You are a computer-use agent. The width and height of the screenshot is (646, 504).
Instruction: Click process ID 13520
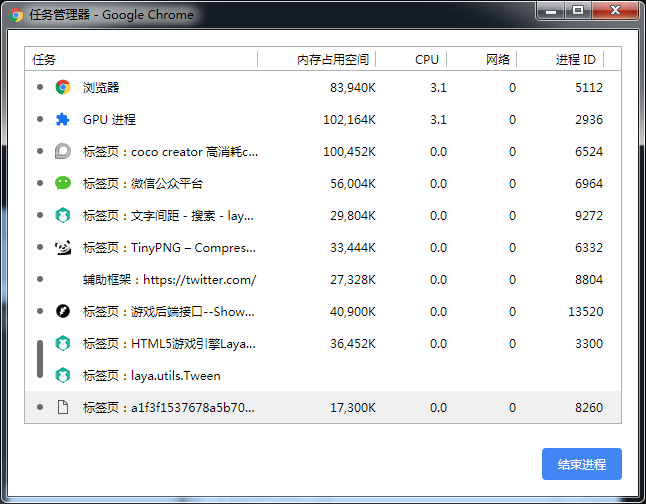point(585,312)
